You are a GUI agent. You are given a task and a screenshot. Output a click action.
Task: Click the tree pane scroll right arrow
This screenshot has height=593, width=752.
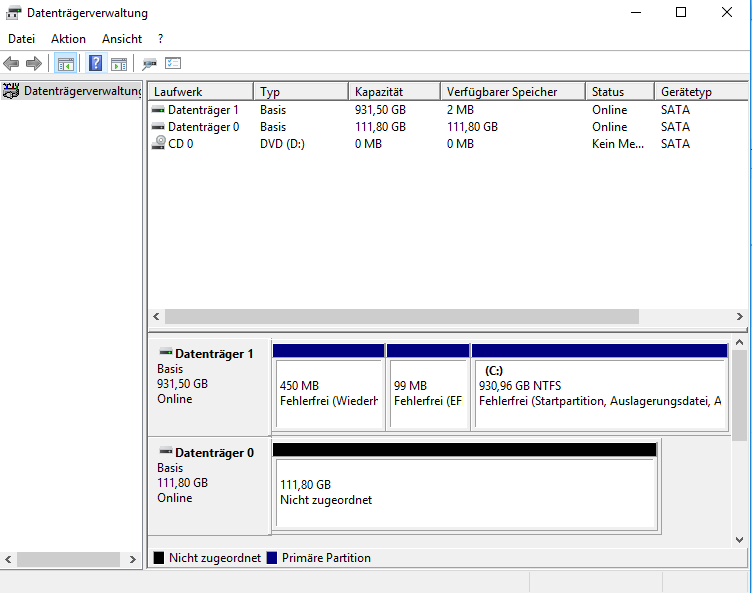coord(133,559)
